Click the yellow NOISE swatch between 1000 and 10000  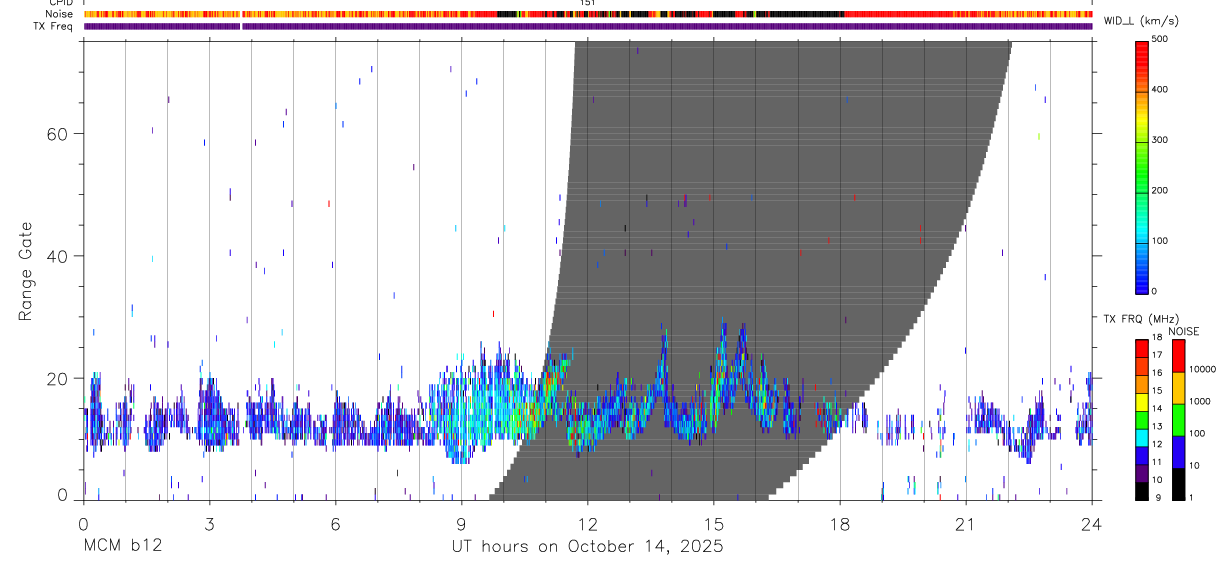1178,387
